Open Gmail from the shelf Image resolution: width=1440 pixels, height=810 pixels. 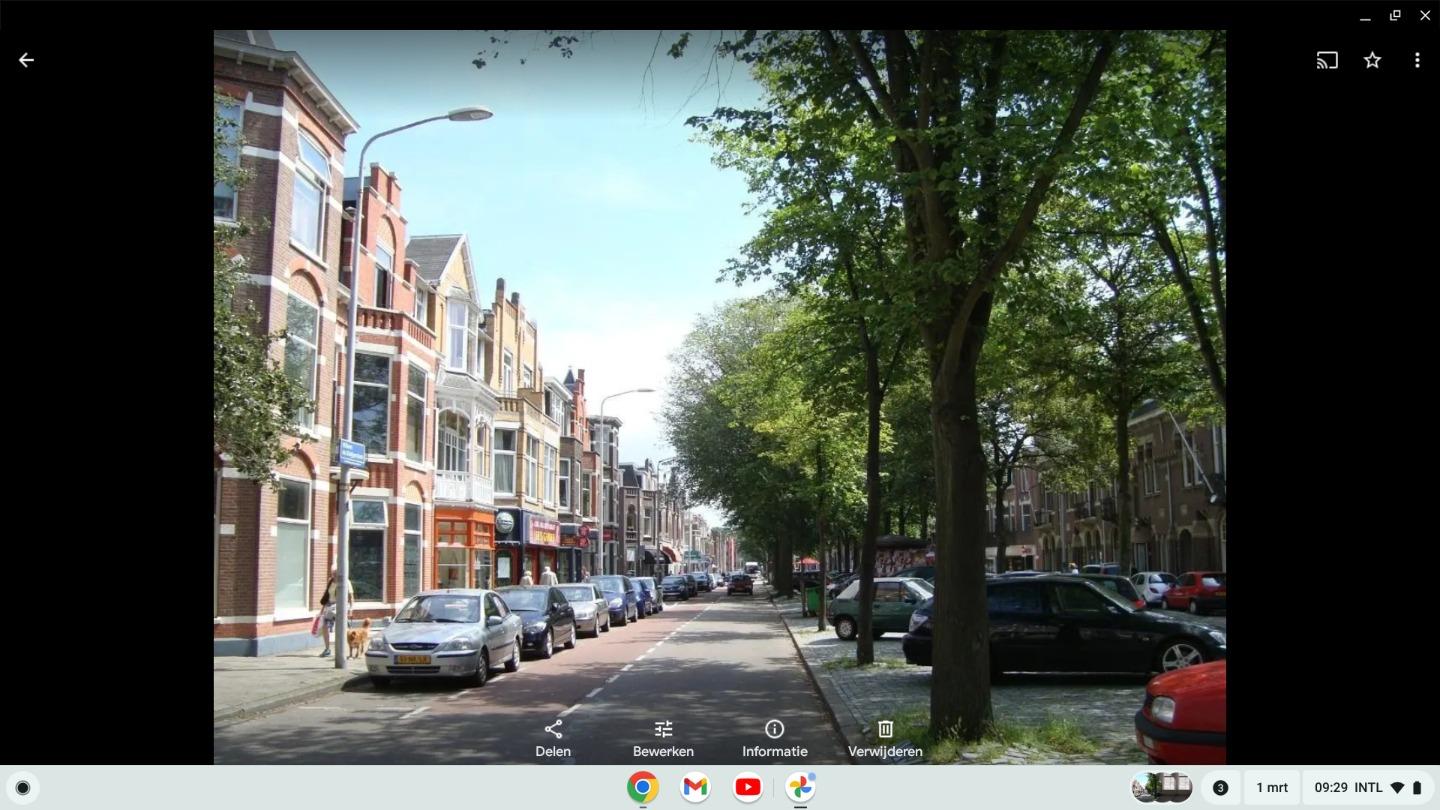pos(694,787)
